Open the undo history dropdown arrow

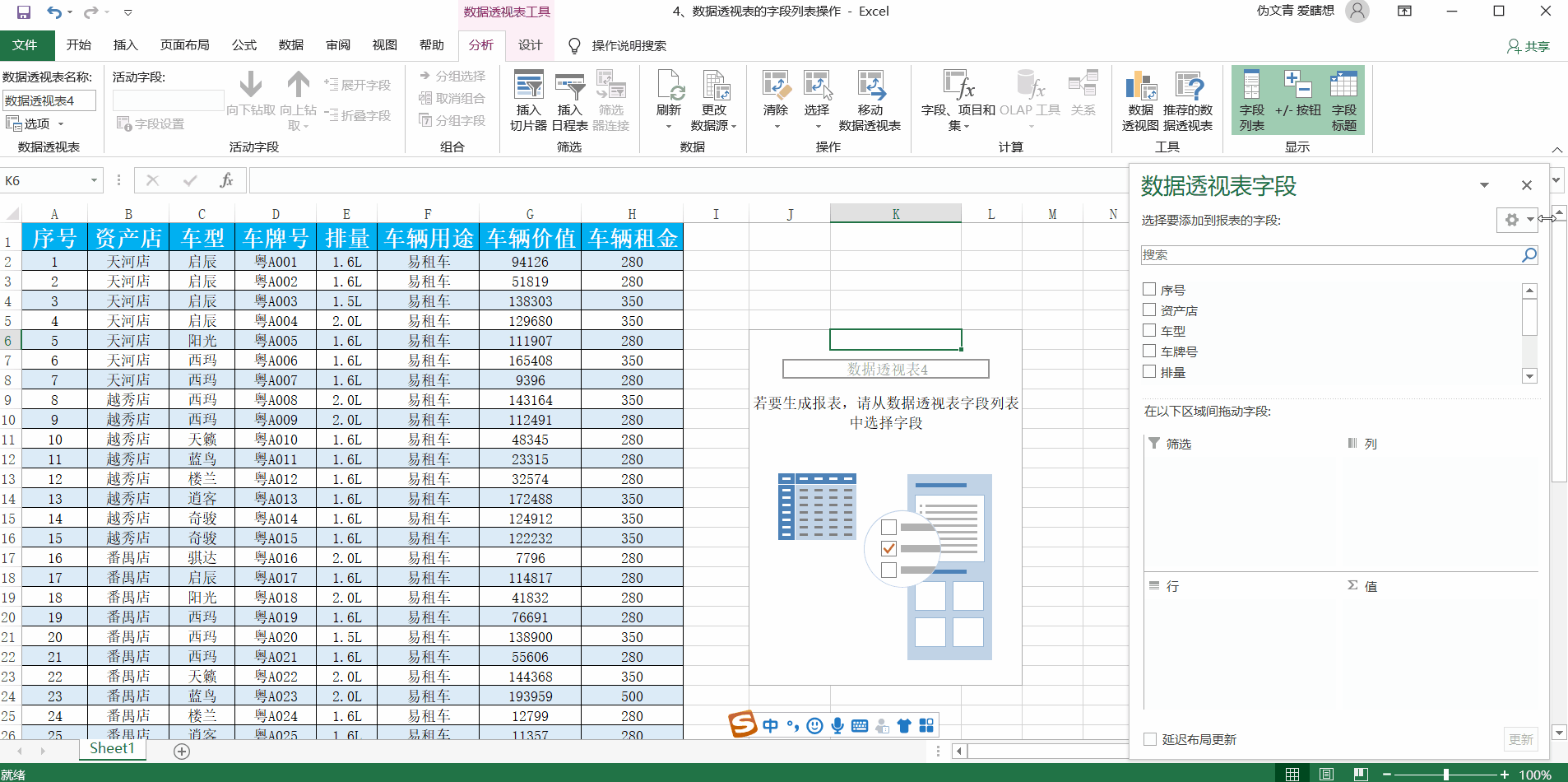point(70,12)
